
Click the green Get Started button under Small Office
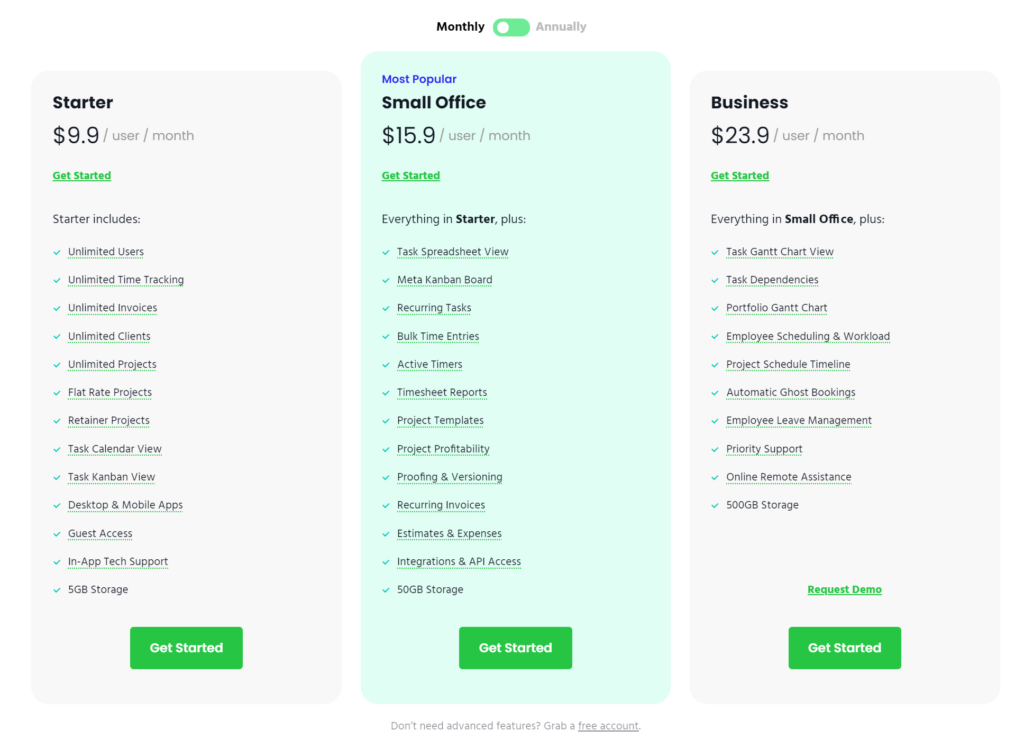(x=515, y=648)
